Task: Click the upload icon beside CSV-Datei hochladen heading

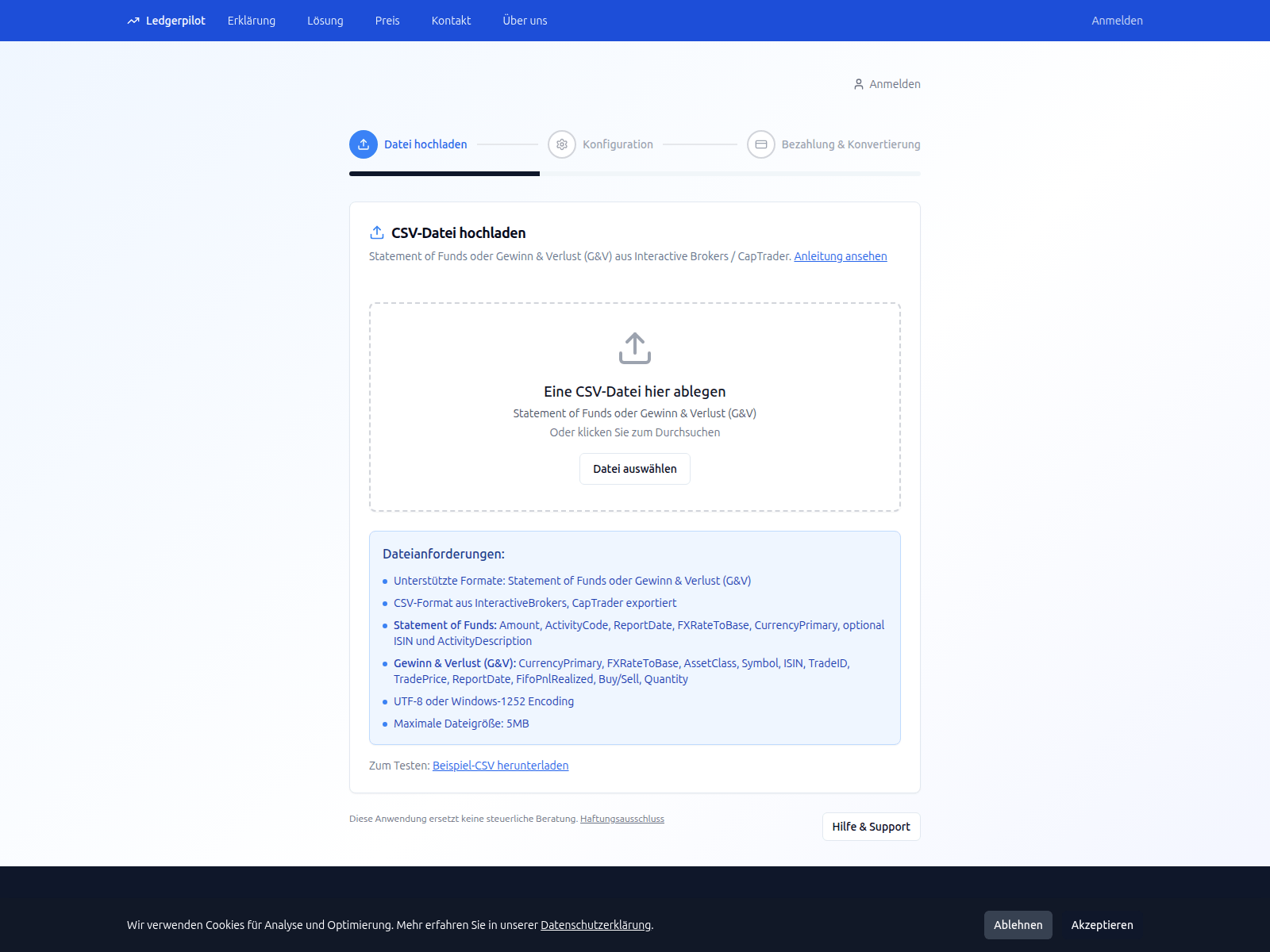Action: point(375,232)
